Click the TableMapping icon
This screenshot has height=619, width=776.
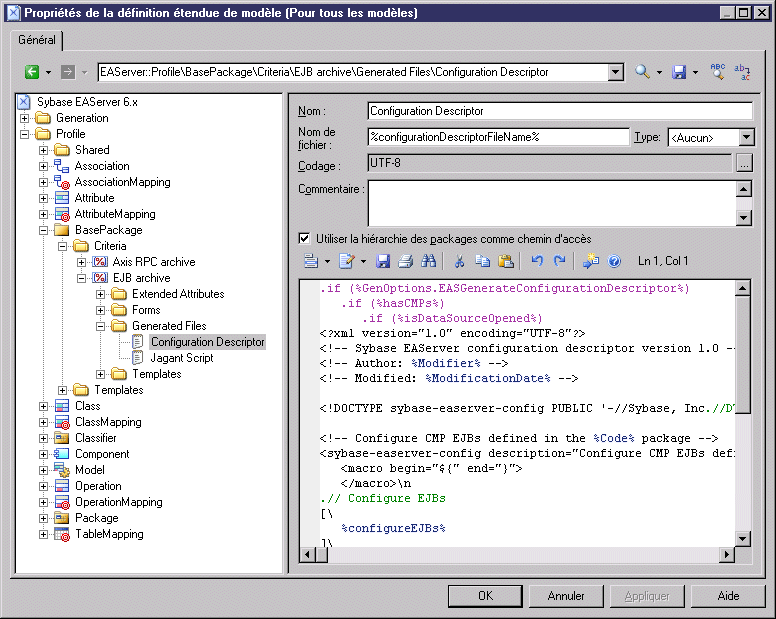[x=62, y=534]
